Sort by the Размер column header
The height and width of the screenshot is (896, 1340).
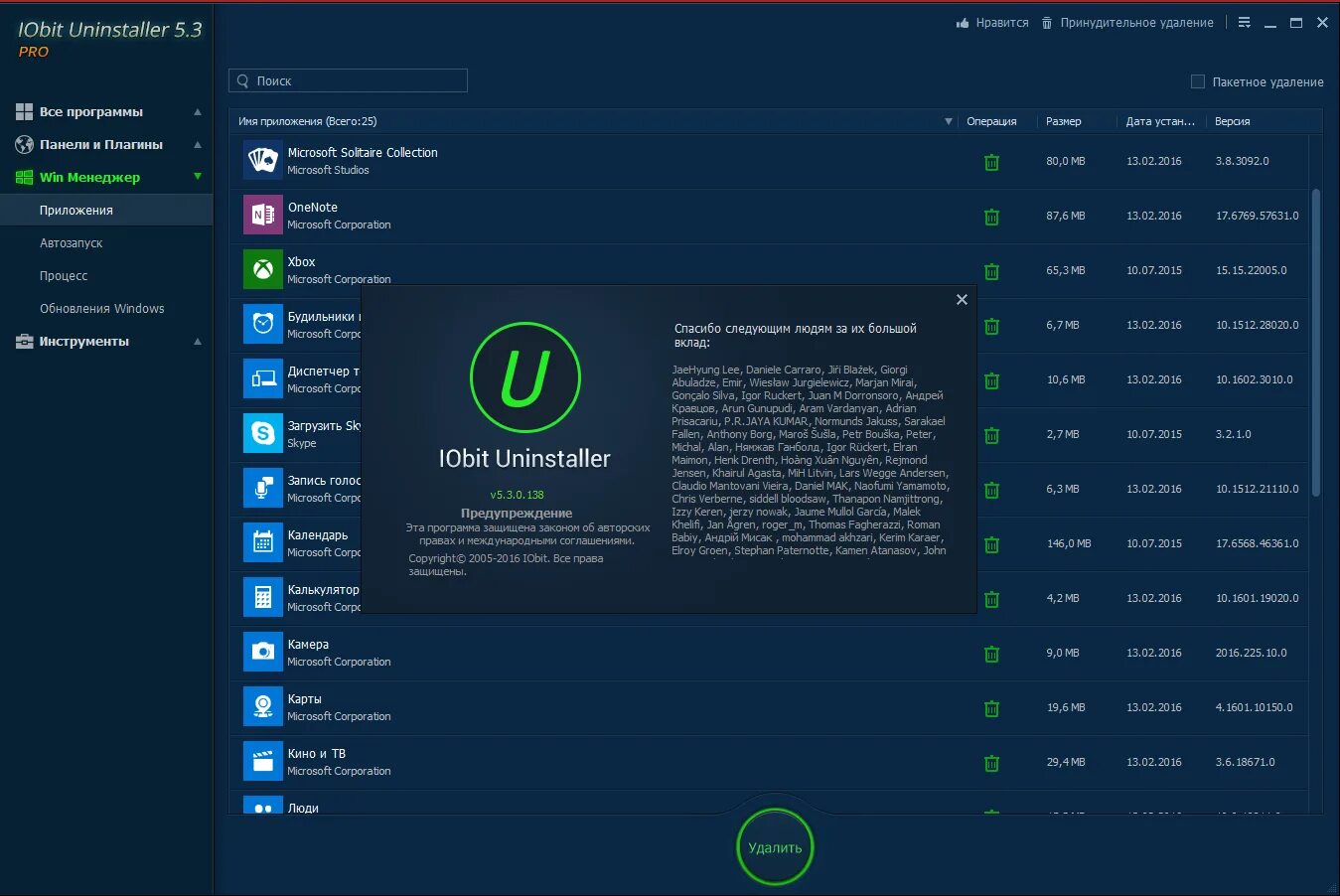click(x=1064, y=122)
